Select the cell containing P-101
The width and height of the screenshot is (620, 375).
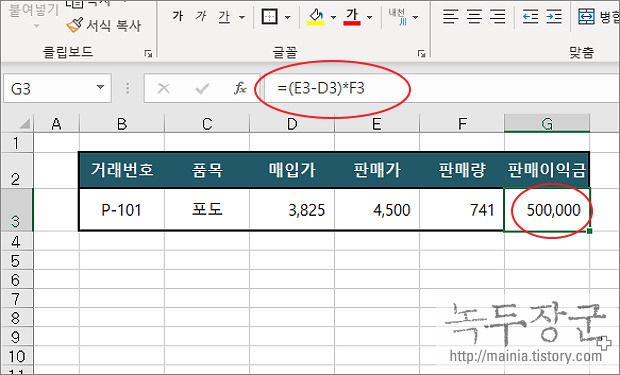click(122, 210)
